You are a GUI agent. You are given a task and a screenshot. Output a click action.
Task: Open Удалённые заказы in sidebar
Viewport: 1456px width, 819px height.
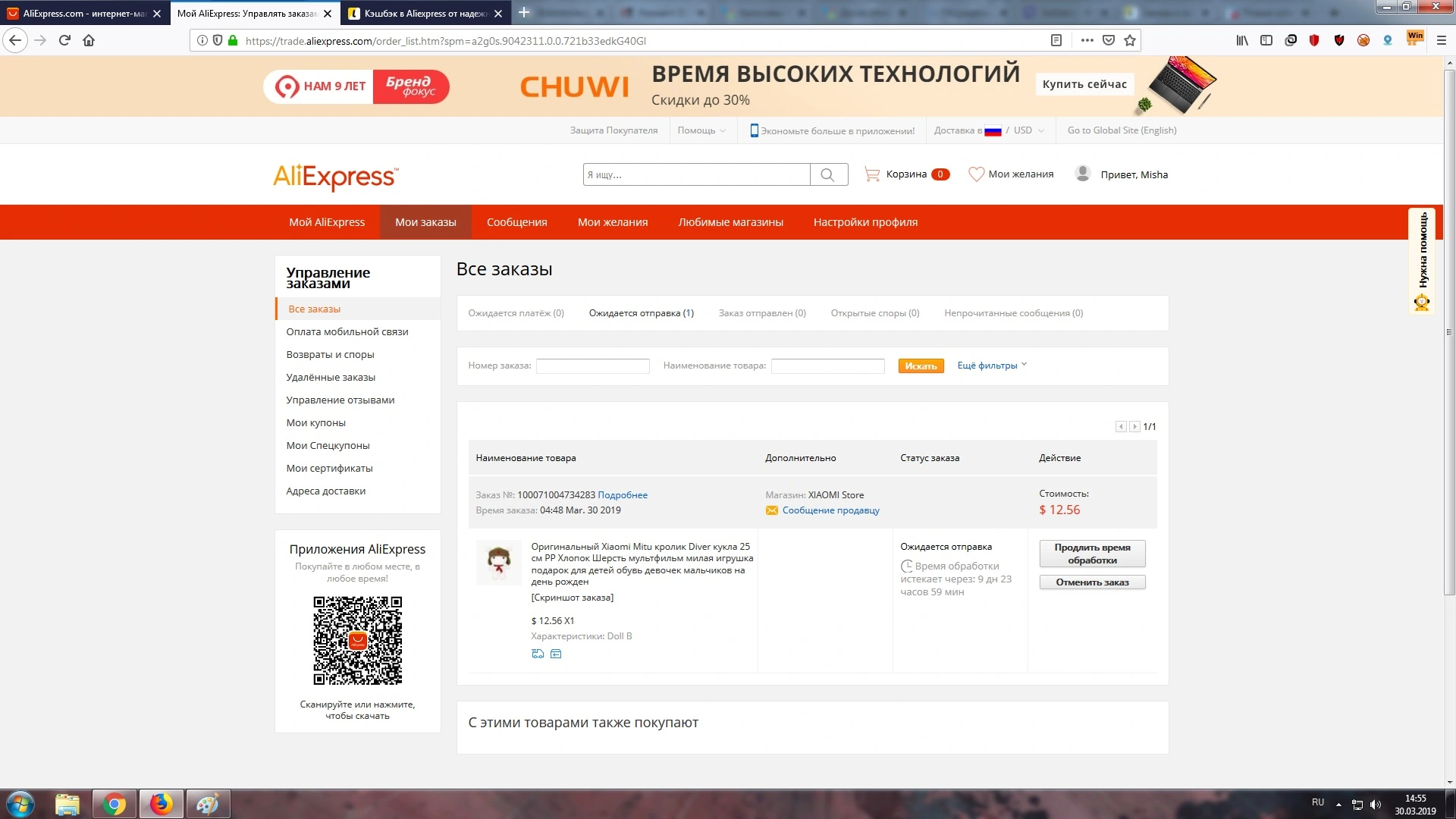tap(331, 378)
